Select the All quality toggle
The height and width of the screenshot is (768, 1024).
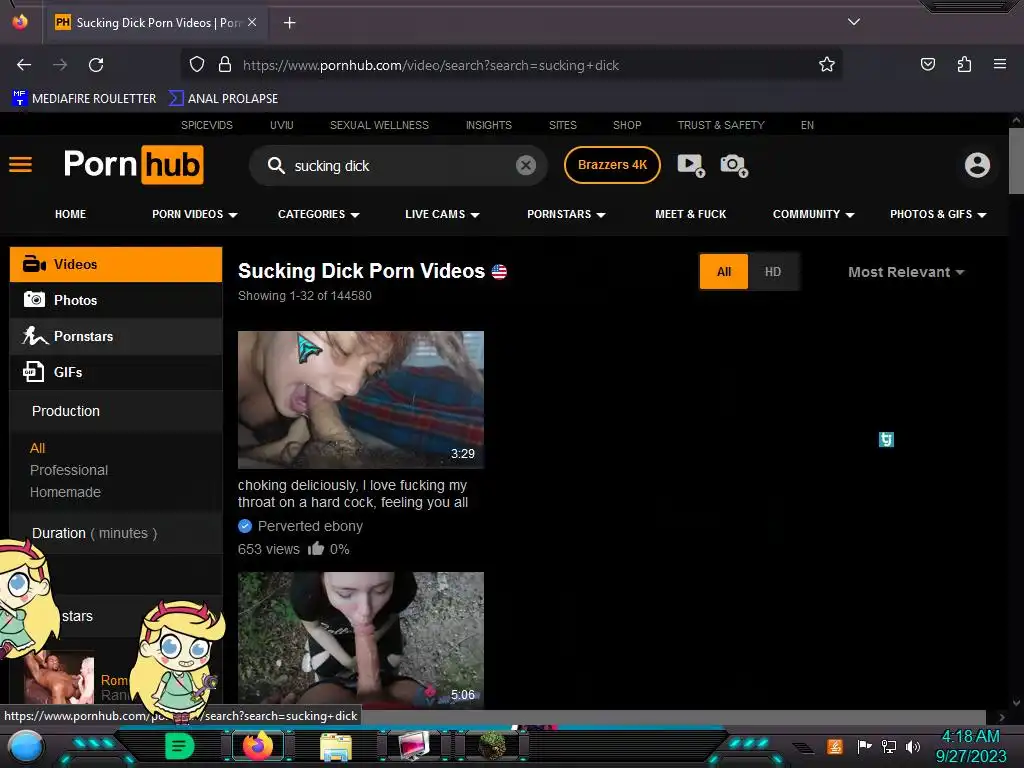[724, 272]
